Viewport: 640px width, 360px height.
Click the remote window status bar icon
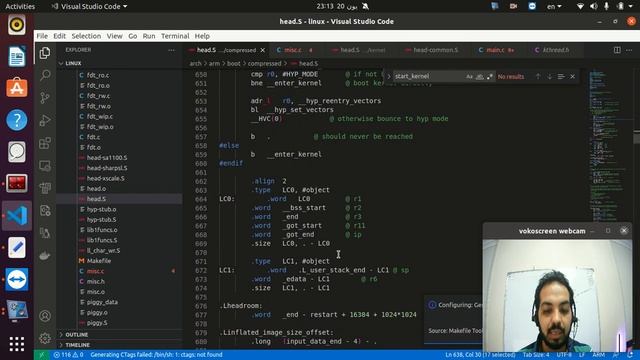click(x=42, y=355)
